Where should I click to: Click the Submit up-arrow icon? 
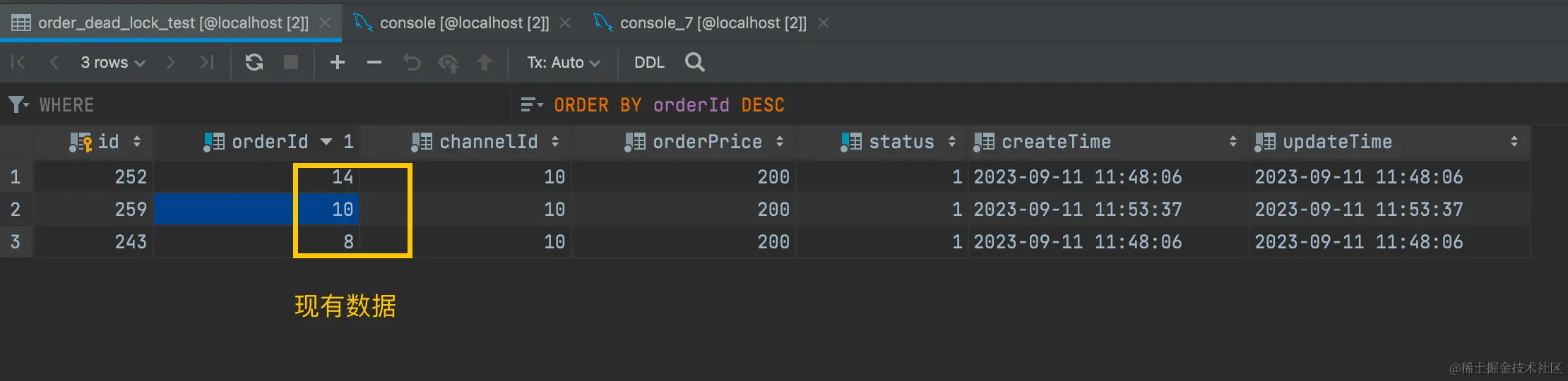tap(485, 62)
